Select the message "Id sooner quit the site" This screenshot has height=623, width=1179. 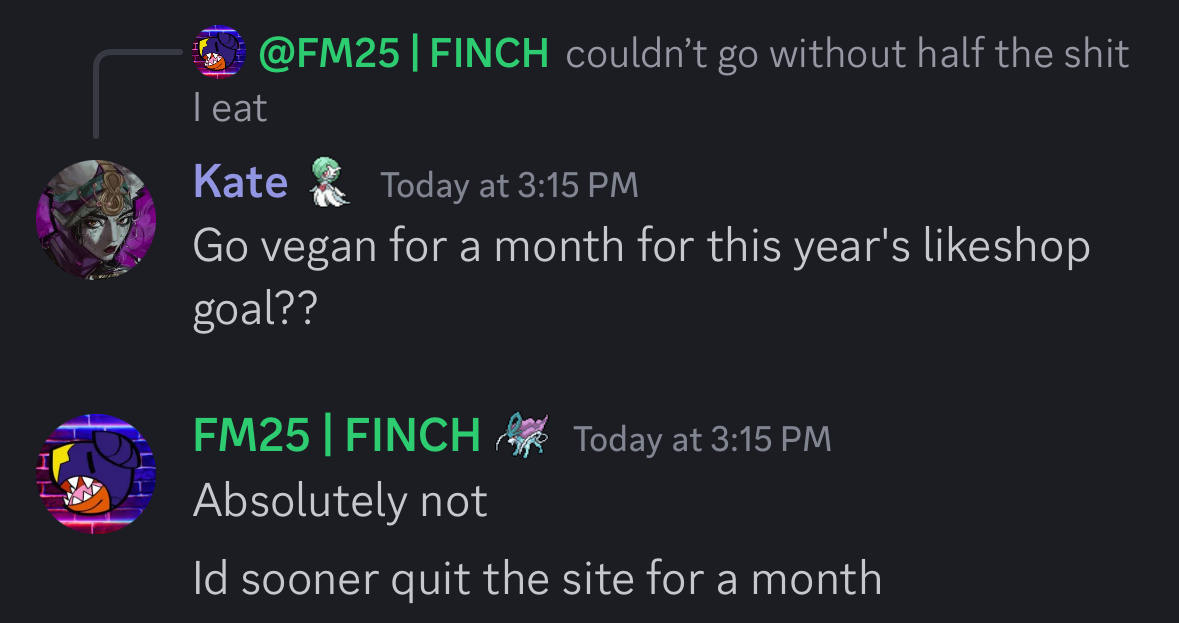point(537,579)
